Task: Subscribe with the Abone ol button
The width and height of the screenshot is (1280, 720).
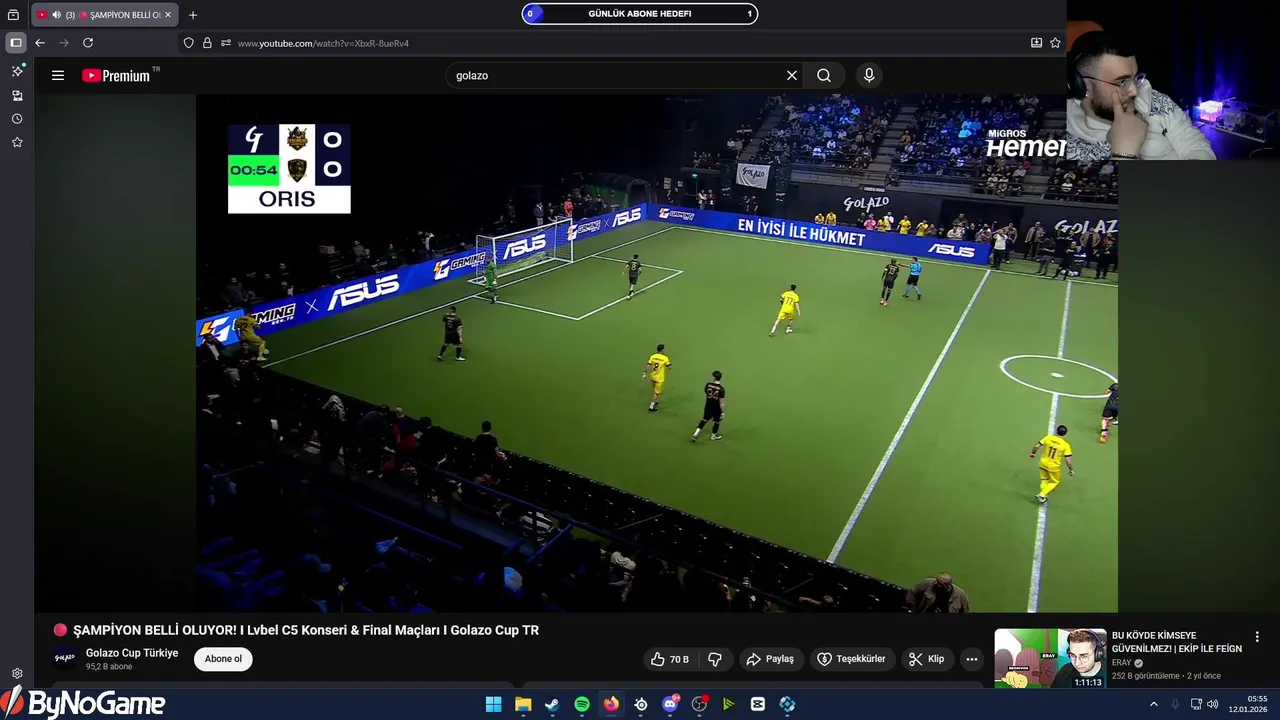Action: click(223, 659)
